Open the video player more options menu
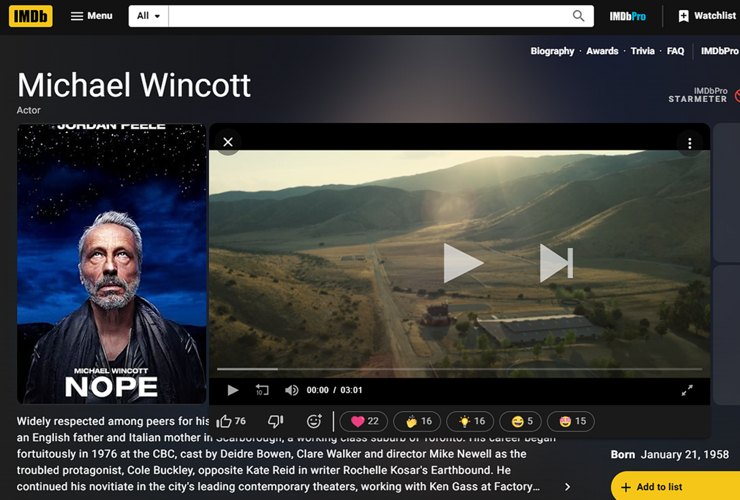Viewport: 740px width, 500px height. [x=690, y=143]
